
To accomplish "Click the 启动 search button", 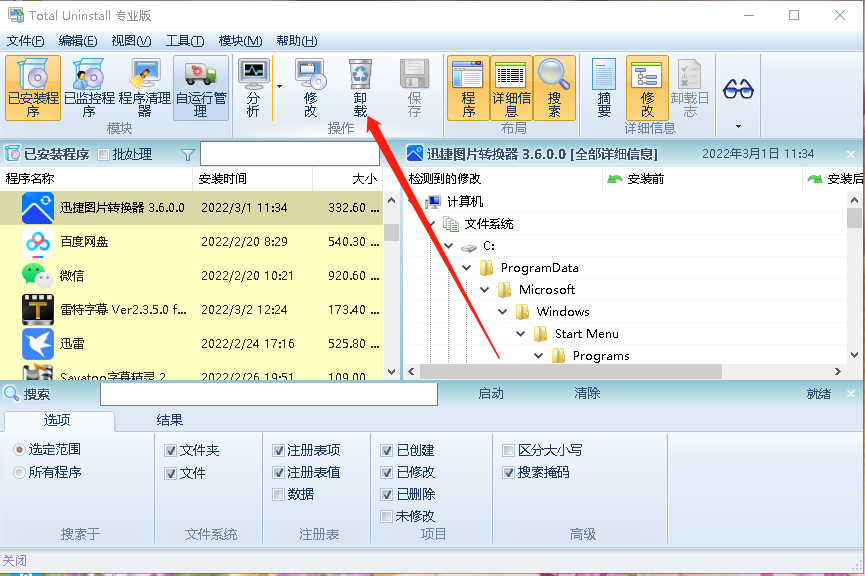I will [491, 393].
